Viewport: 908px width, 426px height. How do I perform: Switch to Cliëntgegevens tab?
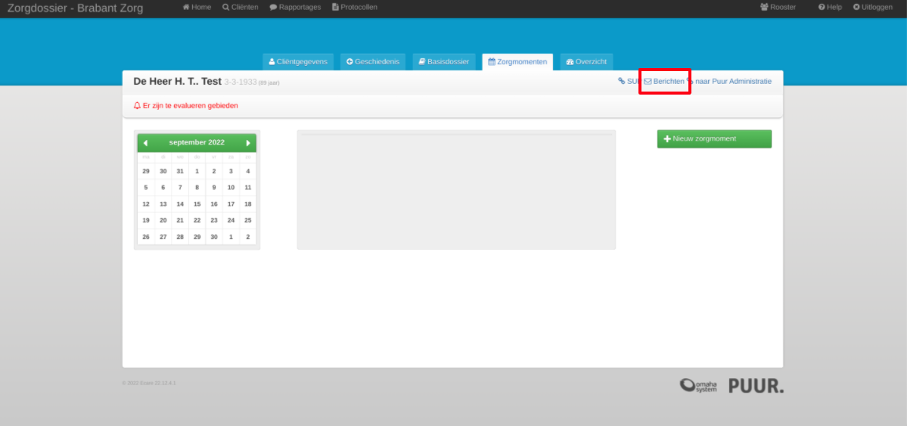click(298, 62)
